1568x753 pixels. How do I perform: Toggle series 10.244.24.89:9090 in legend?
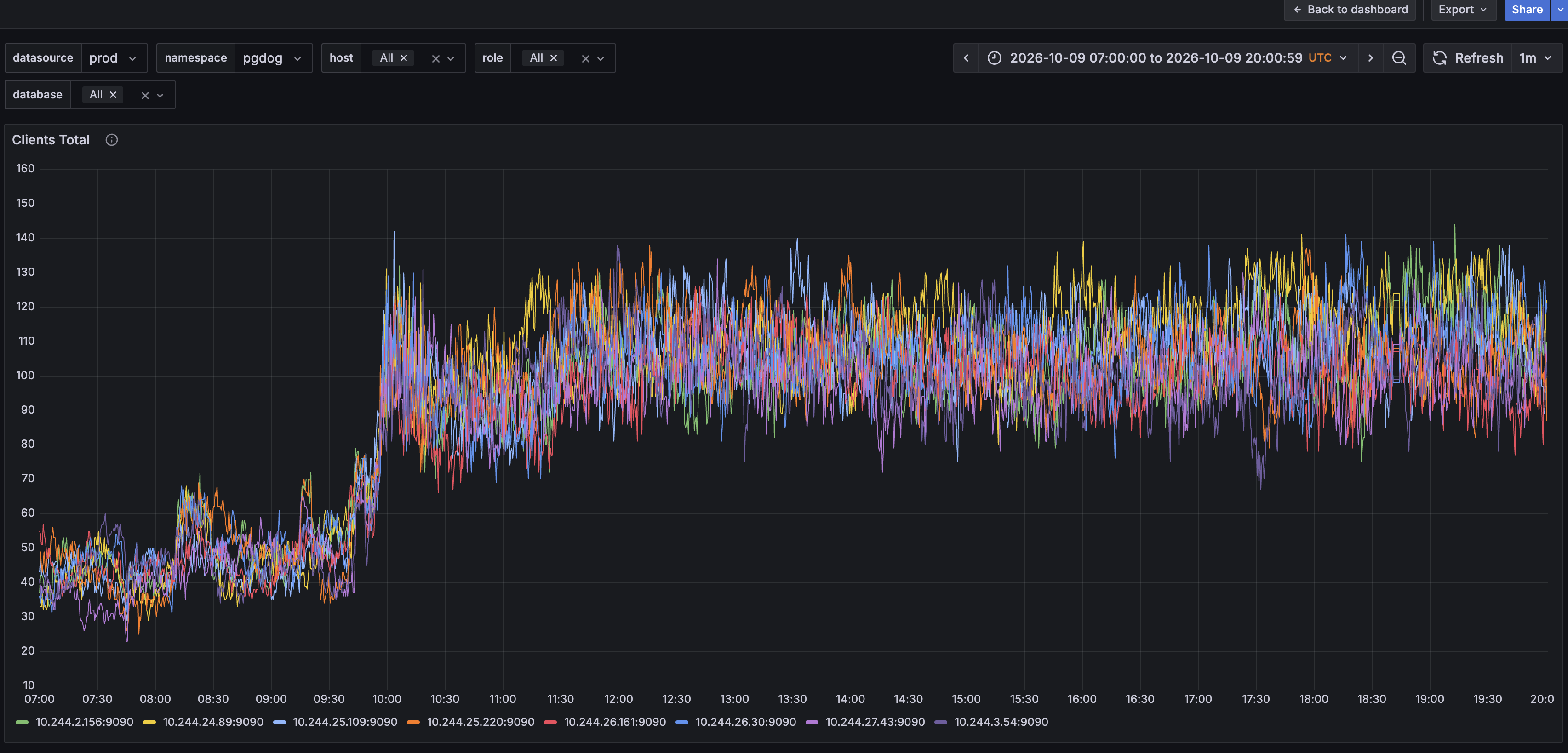(x=213, y=722)
